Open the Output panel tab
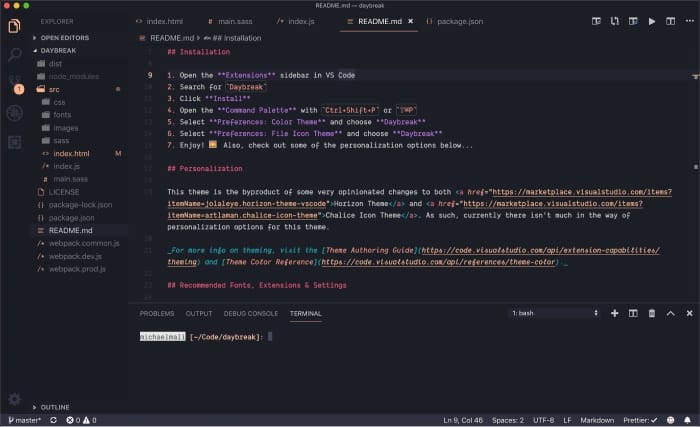 pyautogui.click(x=199, y=314)
